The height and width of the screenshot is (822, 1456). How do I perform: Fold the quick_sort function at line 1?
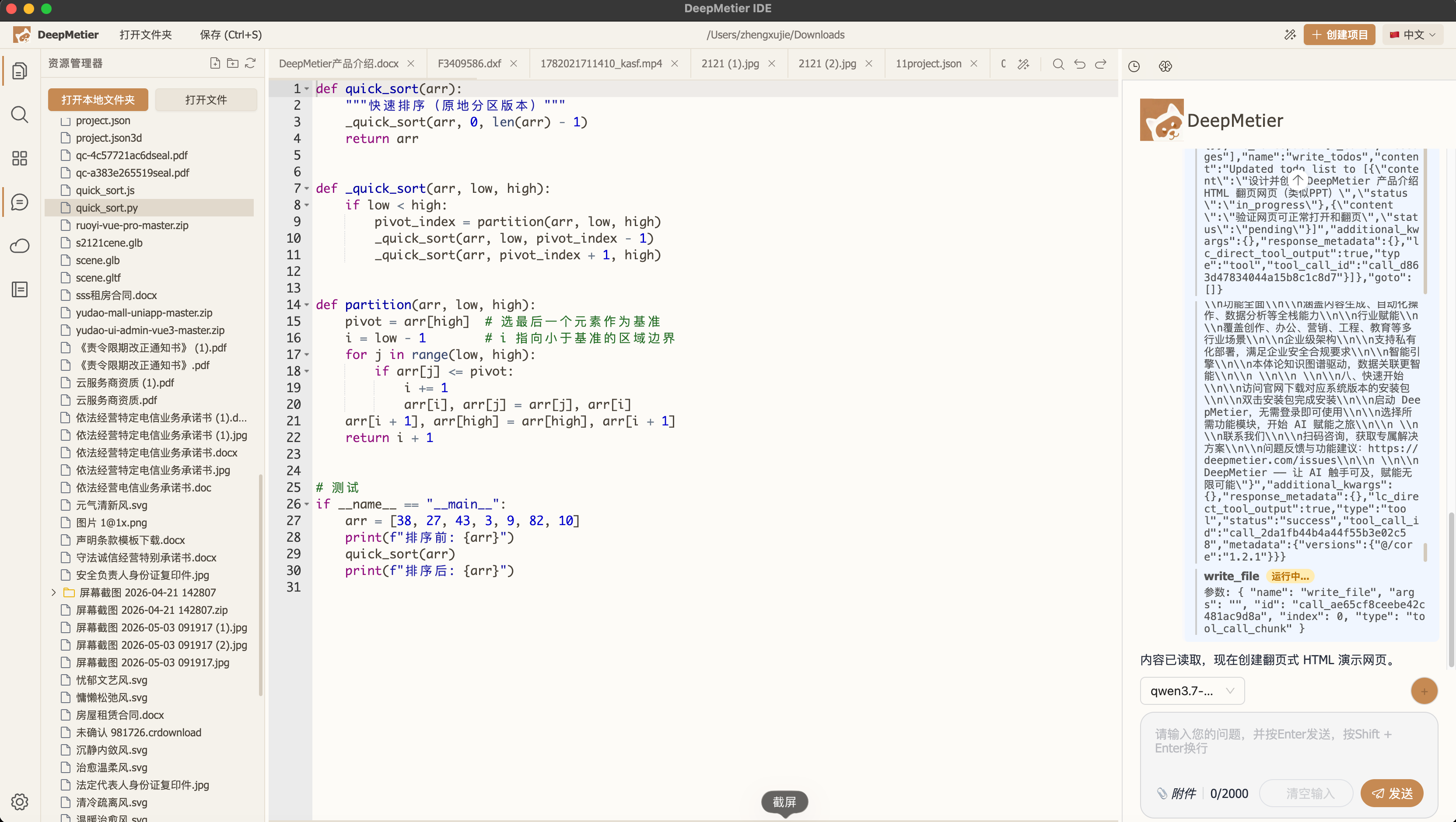(307, 89)
